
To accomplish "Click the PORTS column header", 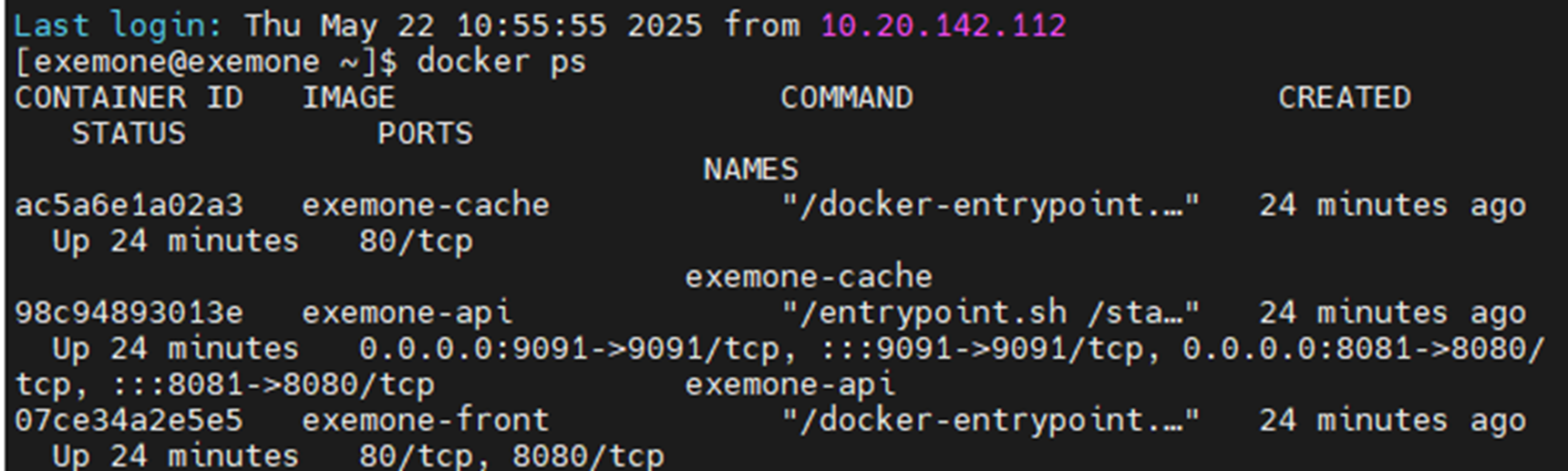I will click(x=425, y=134).
